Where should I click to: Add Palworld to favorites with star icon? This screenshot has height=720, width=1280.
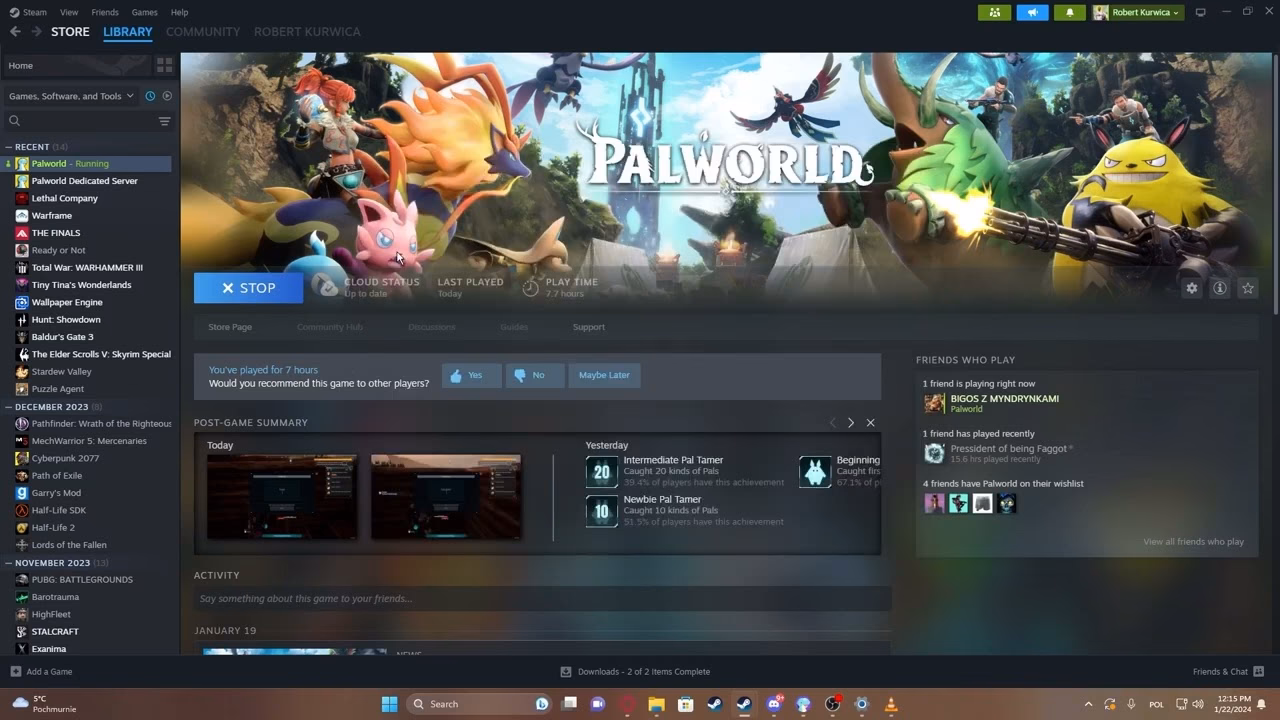click(x=1247, y=288)
